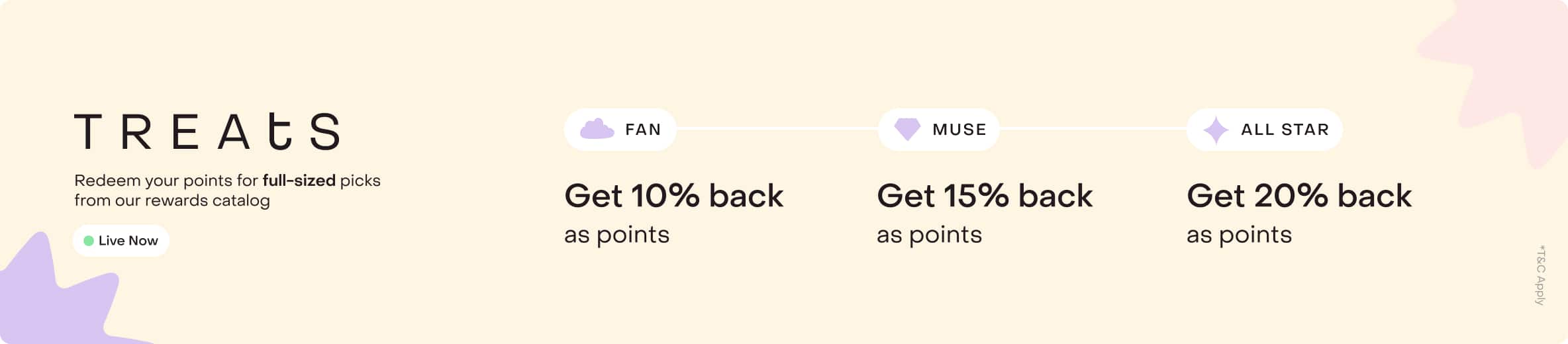Click the Live Now pill button
The height and width of the screenshot is (344, 1568).
click(121, 241)
